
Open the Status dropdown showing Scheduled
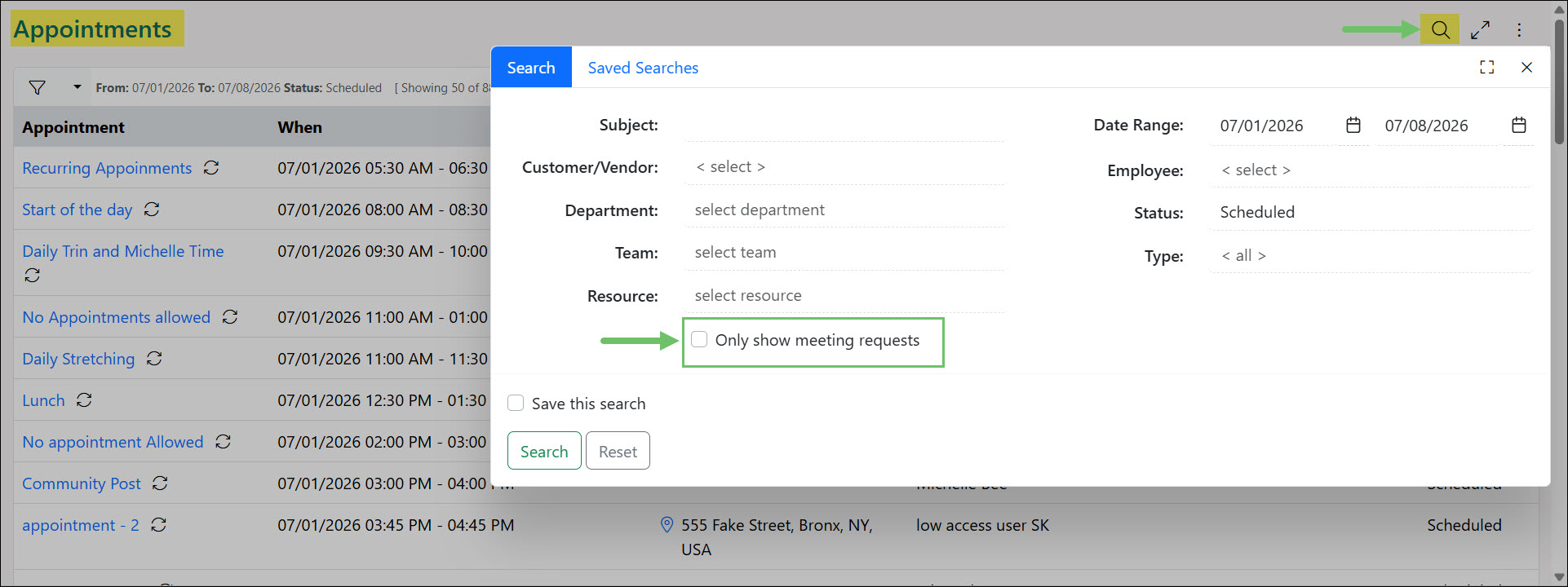click(x=1371, y=212)
